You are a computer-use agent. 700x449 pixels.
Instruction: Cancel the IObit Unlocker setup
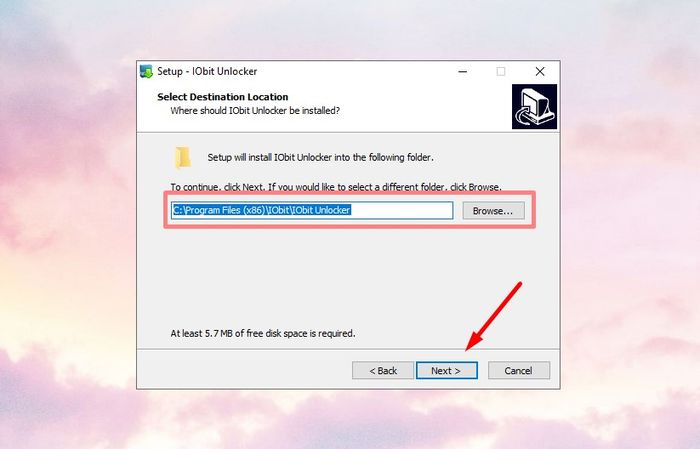point(518,370)
